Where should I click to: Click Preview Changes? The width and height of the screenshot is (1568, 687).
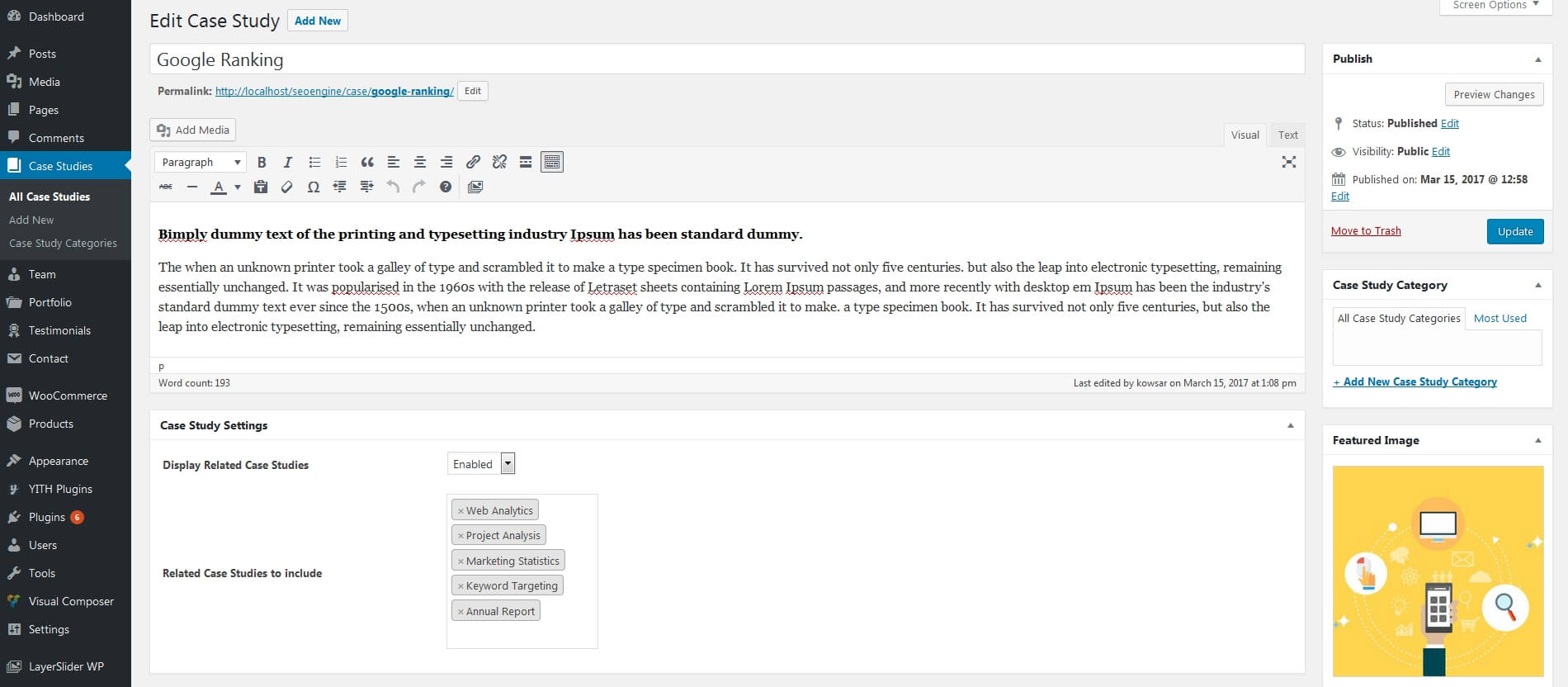coord(1494,94)
